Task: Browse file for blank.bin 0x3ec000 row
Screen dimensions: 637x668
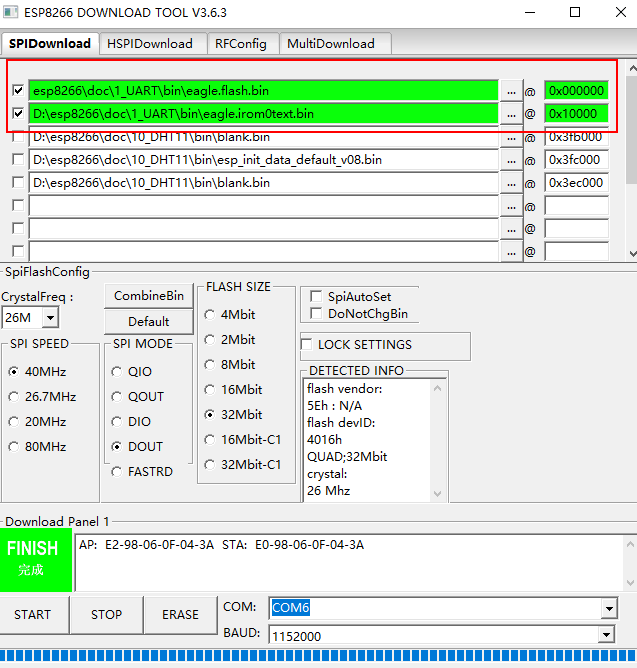Action: point(511,183)
